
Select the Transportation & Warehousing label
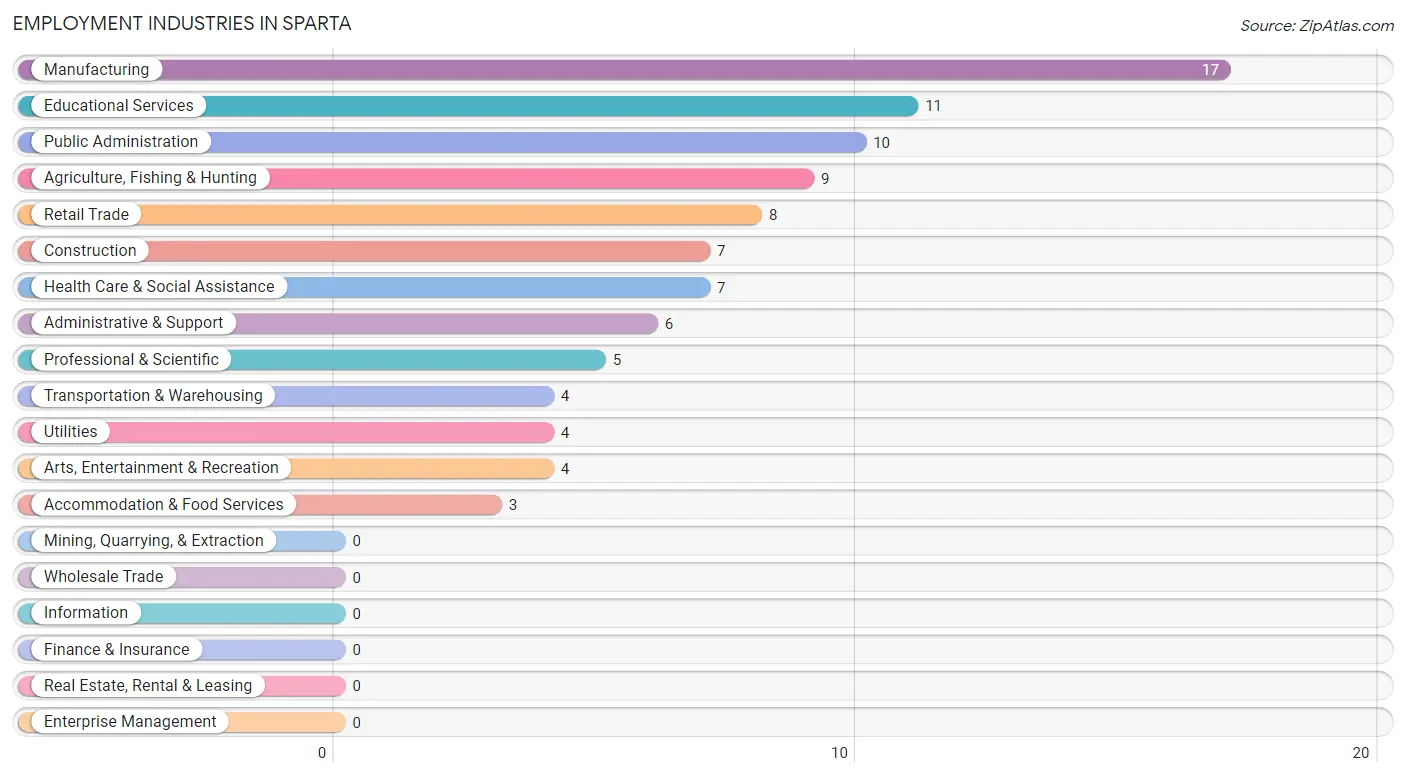153,395
